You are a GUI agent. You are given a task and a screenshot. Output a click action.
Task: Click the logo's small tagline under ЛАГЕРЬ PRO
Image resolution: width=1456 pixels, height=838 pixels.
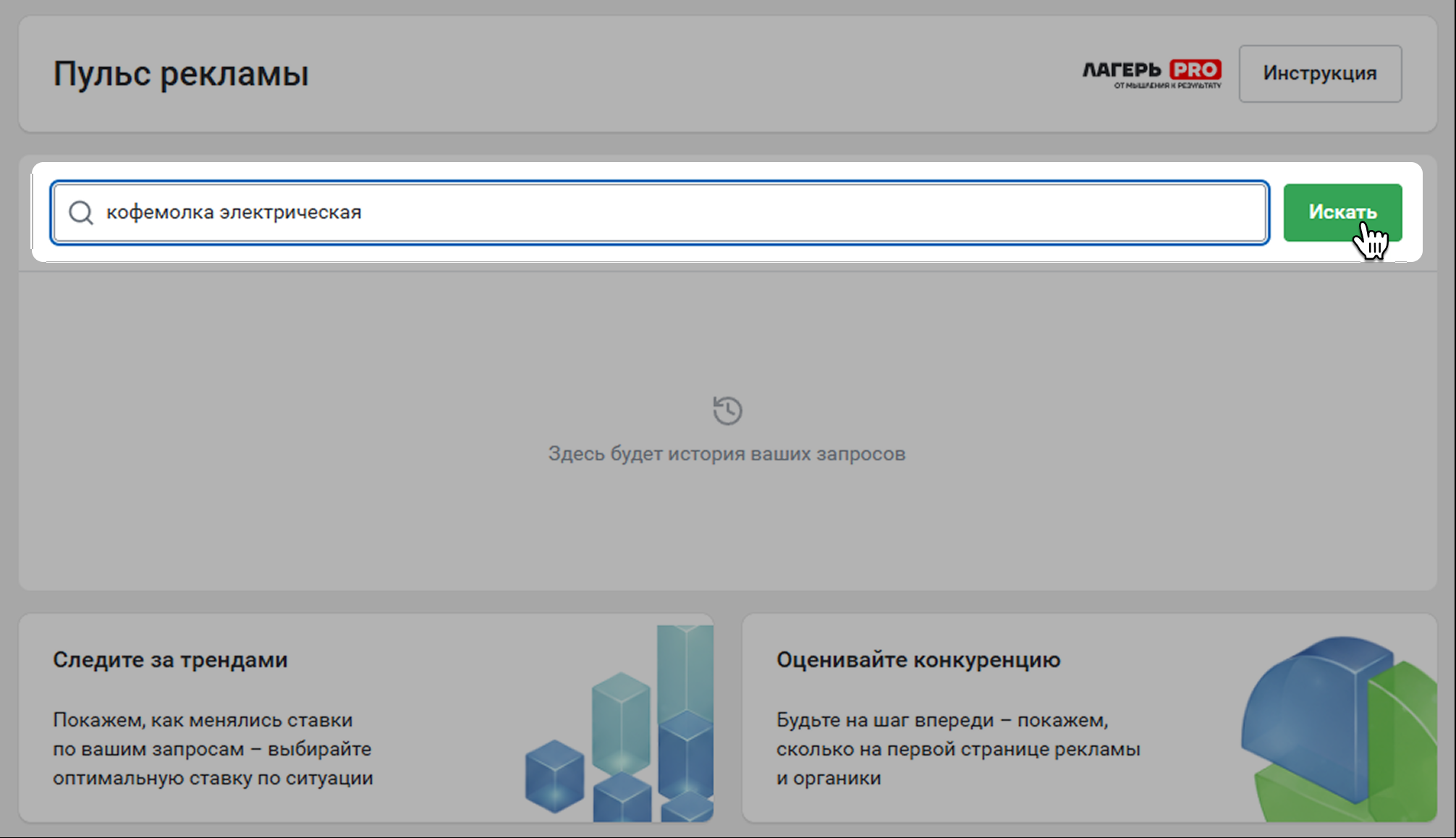1167,86
